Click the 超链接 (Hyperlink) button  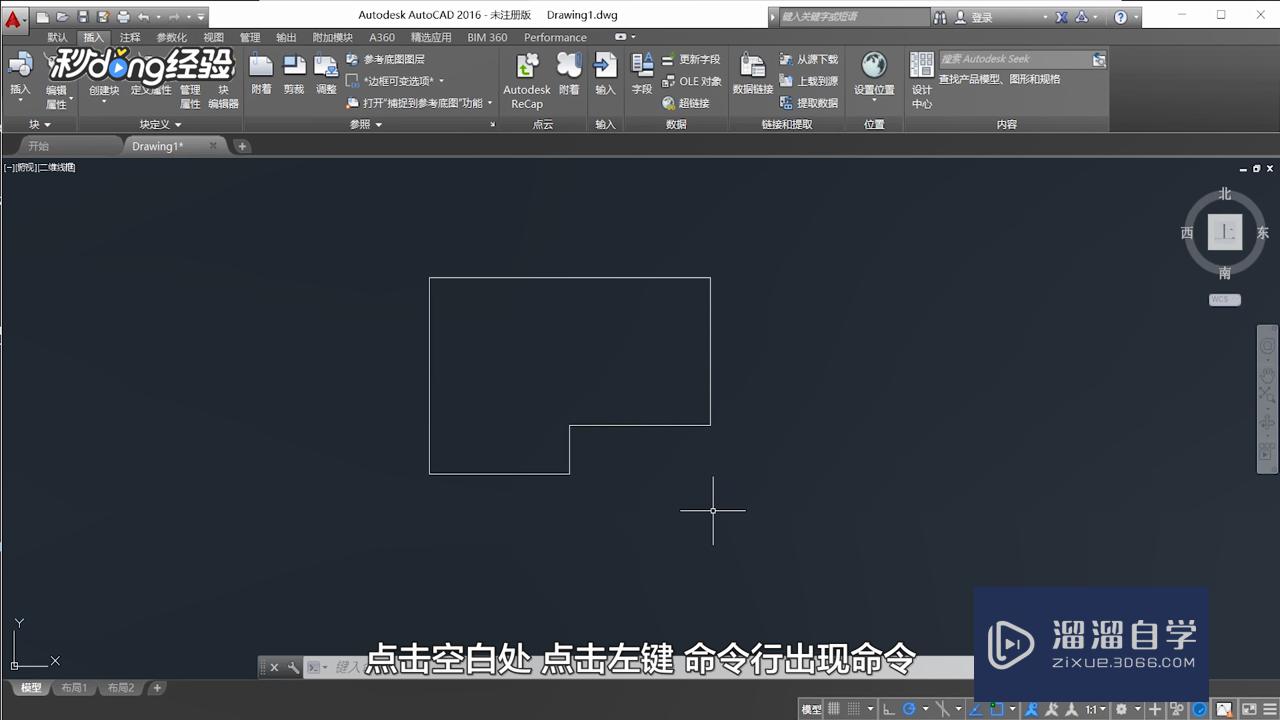tap(694, 103)
